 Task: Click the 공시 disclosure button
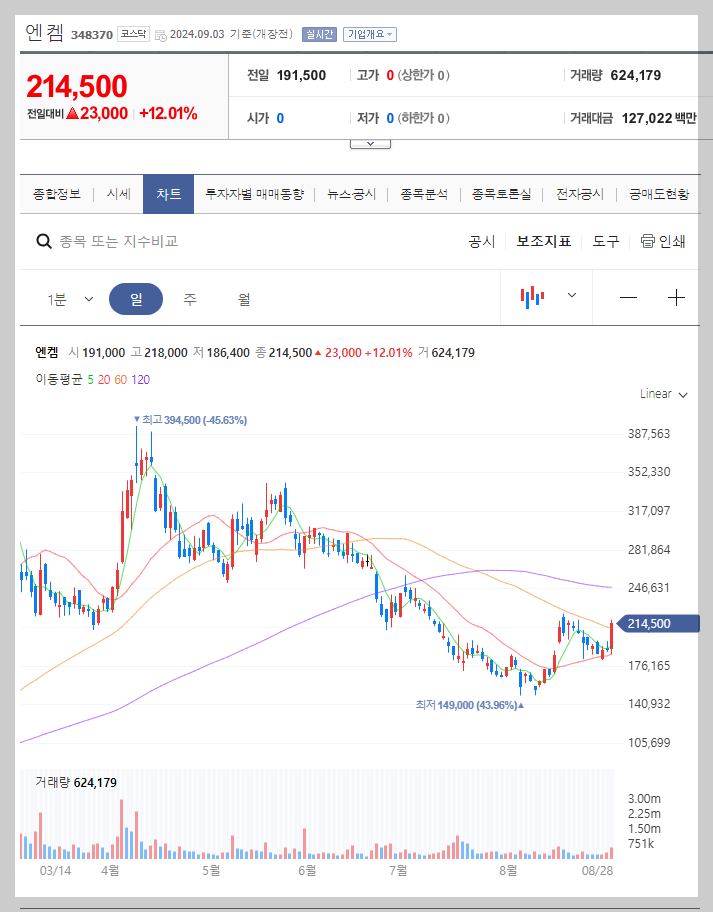coord(481,241)
